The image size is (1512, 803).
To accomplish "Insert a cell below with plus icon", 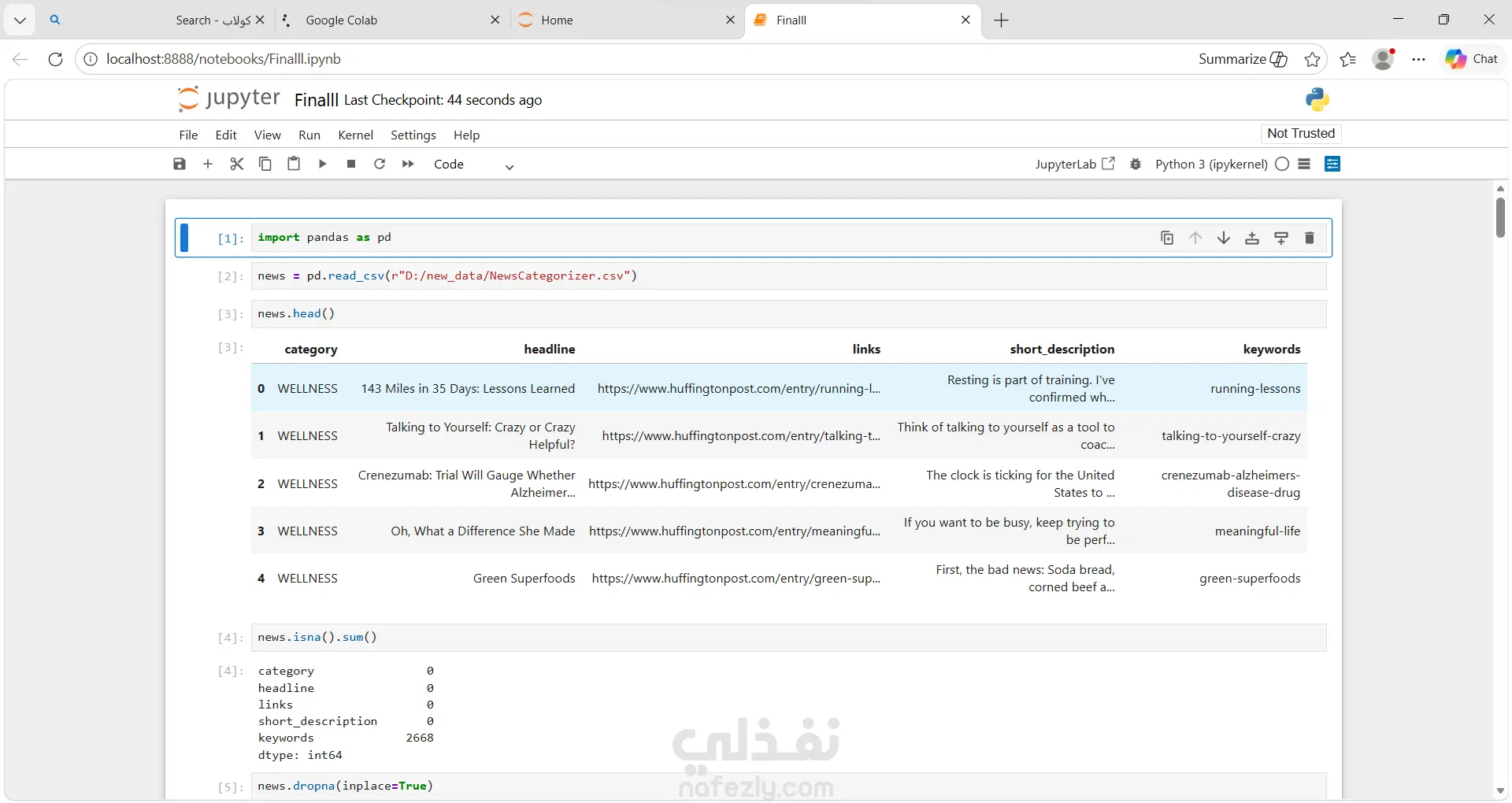I will (x=208, y=164).
